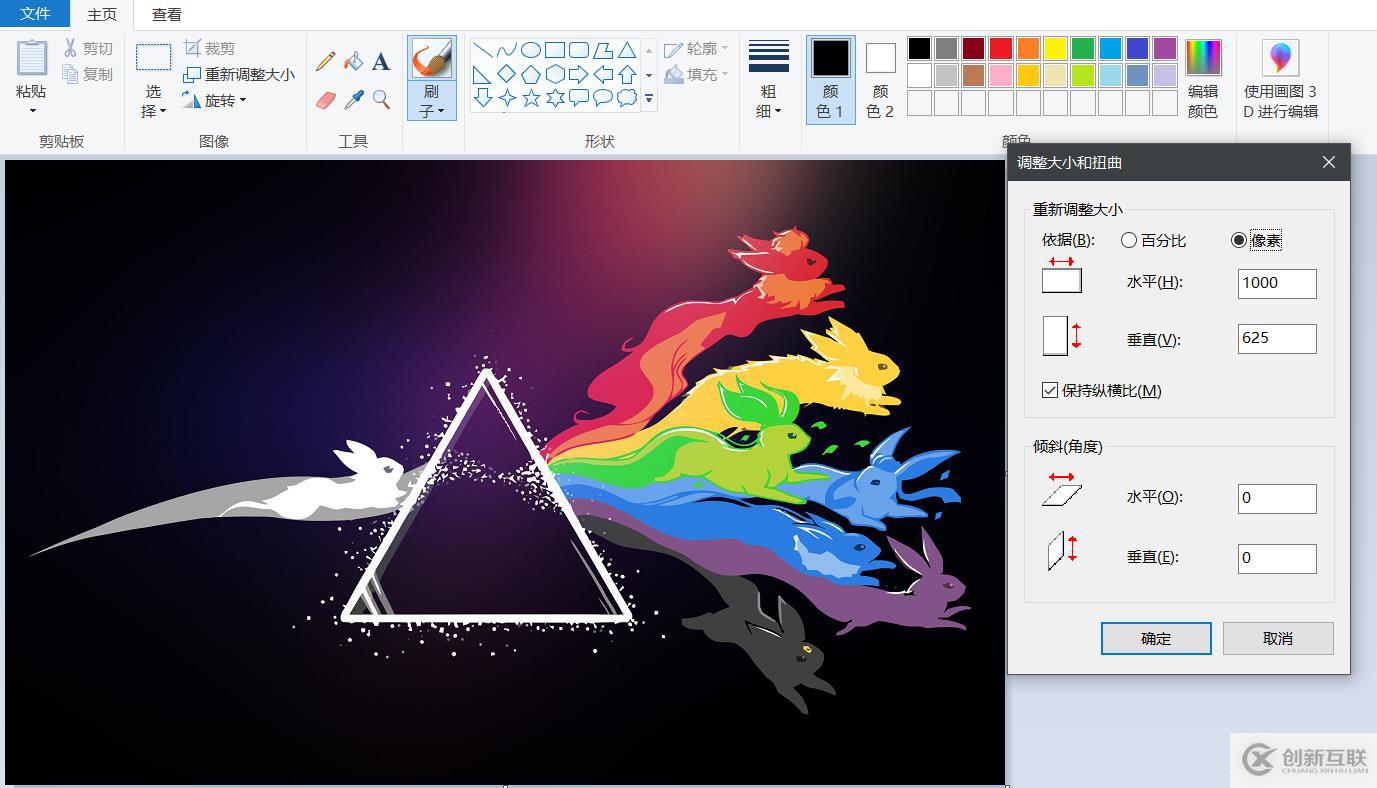Click the 水平(O) skew input field
The image size is (1377, 788).
click(x=1277, y=498)
